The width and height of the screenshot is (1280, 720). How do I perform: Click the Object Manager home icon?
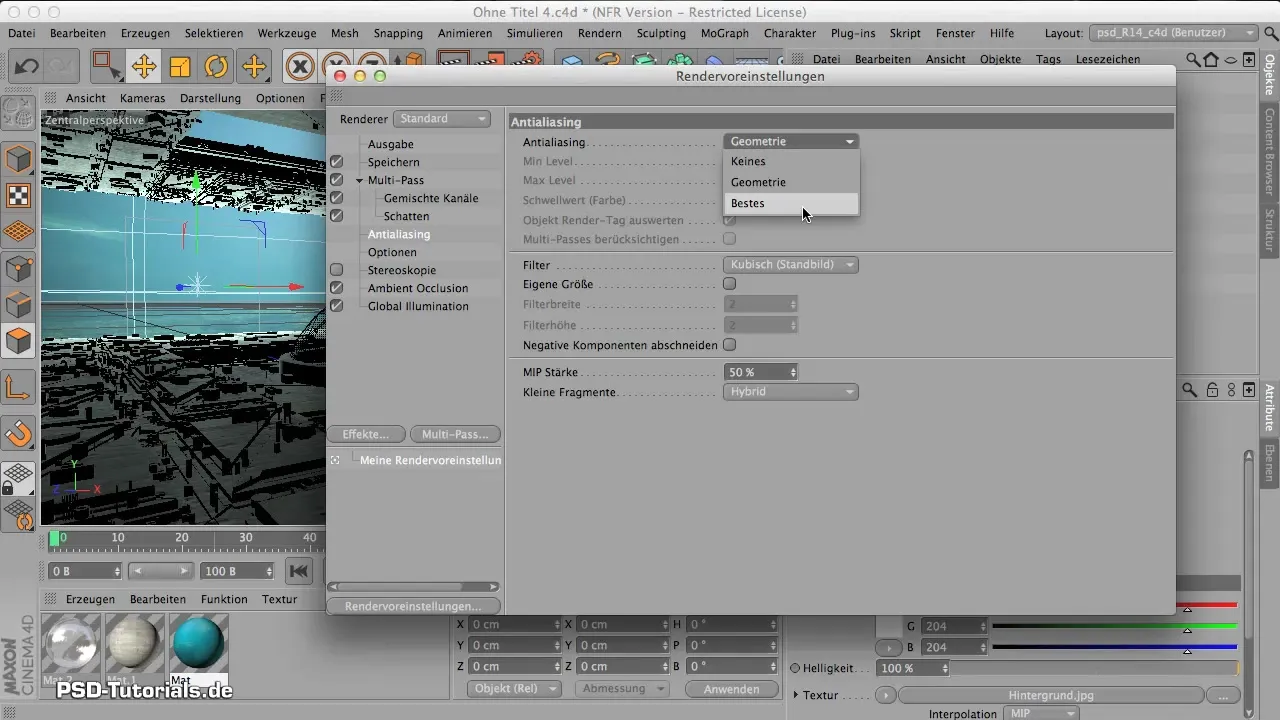click(x=1212, y=59)
